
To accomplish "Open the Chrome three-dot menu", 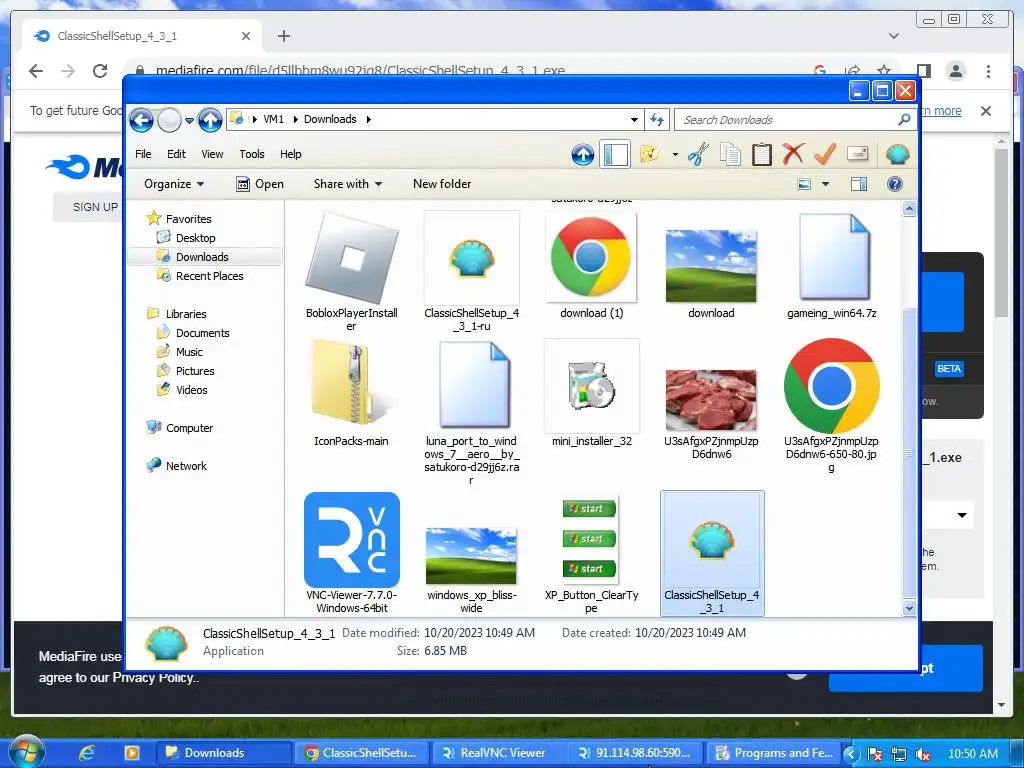I will click(x=989, y=71).
